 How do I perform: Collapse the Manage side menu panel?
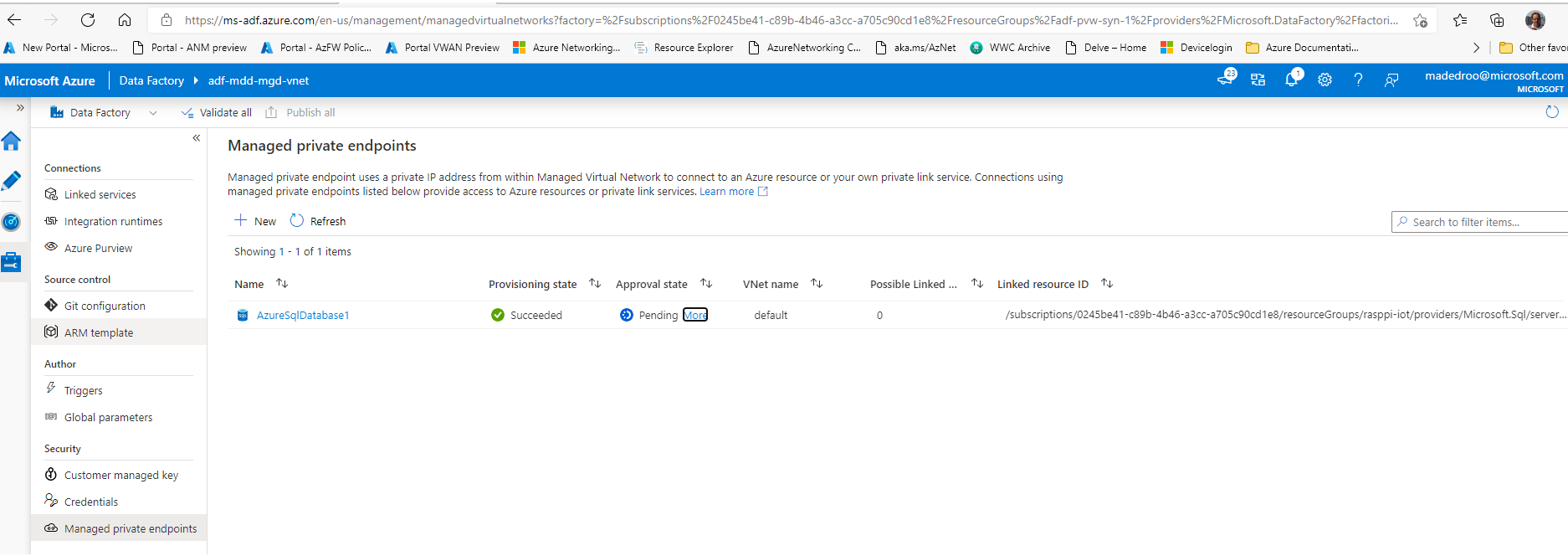[x=197, y=138]
